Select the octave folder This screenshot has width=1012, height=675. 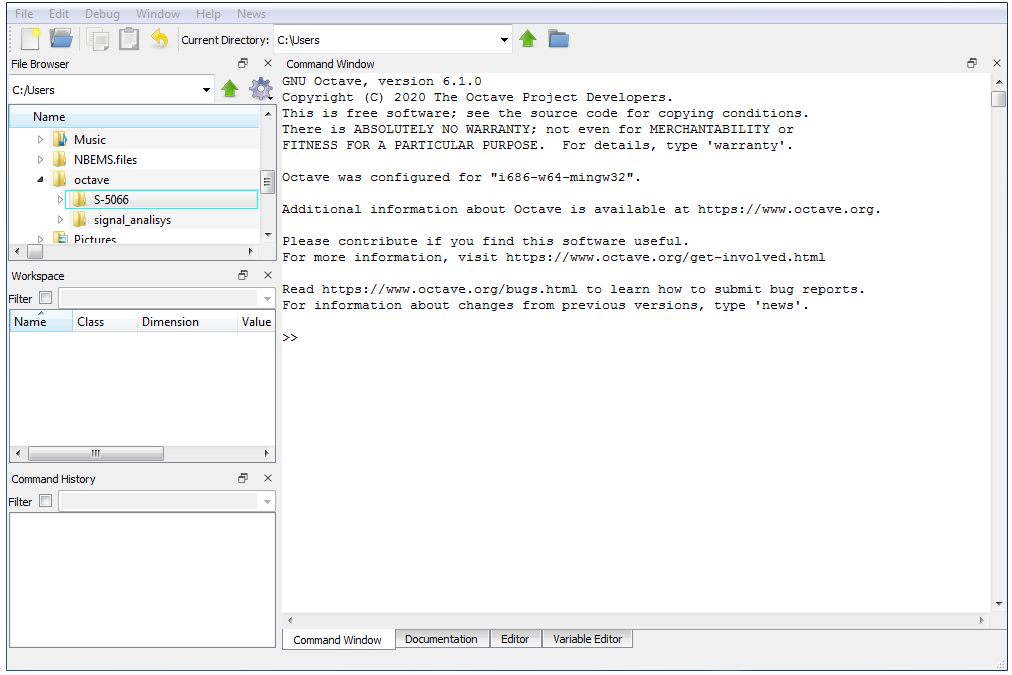(91, 179)
